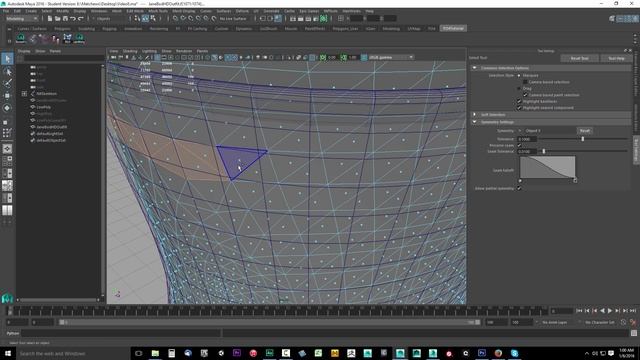
Task: Click the Python command line input
Action: 121,333
